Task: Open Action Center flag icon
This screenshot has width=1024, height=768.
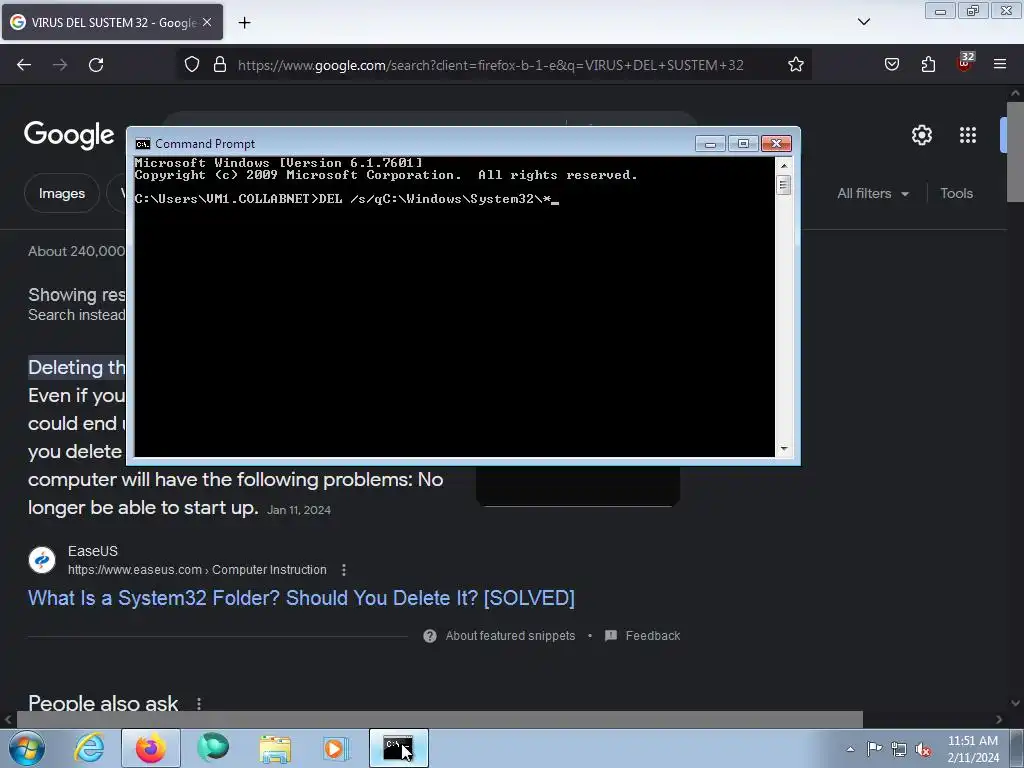Action: click(x=874, y=749)
